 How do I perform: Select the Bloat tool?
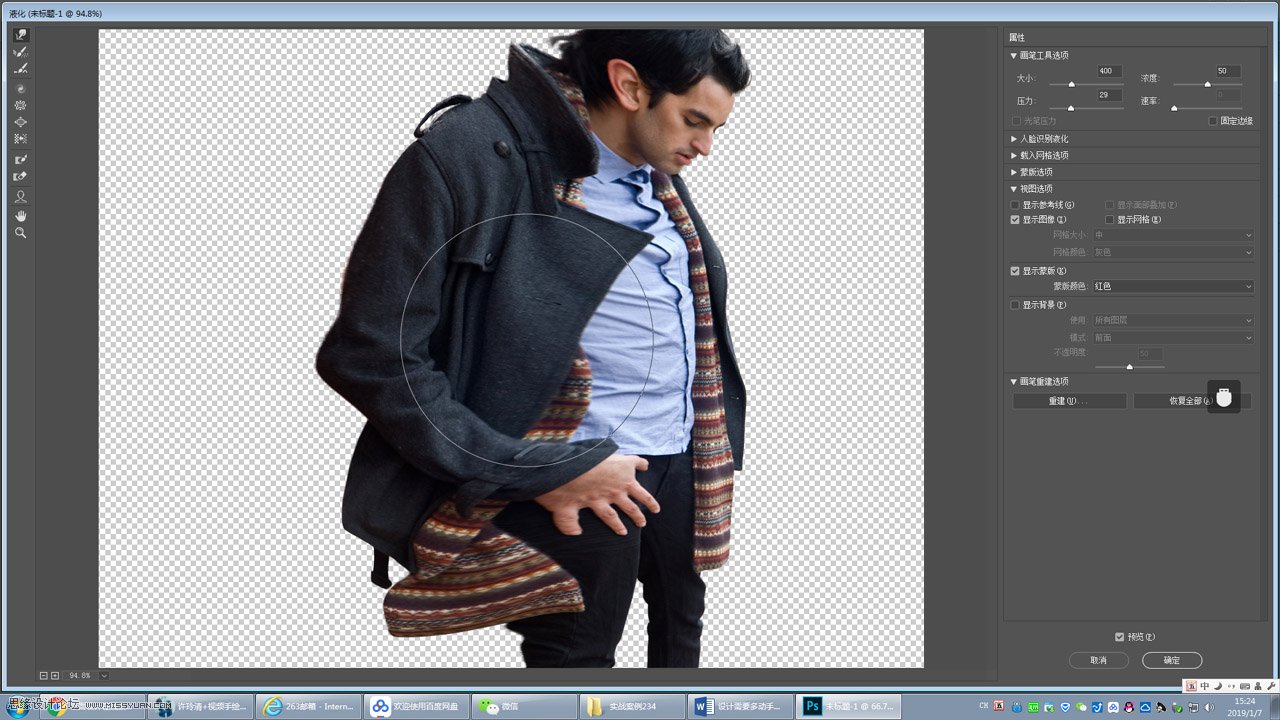20,122
